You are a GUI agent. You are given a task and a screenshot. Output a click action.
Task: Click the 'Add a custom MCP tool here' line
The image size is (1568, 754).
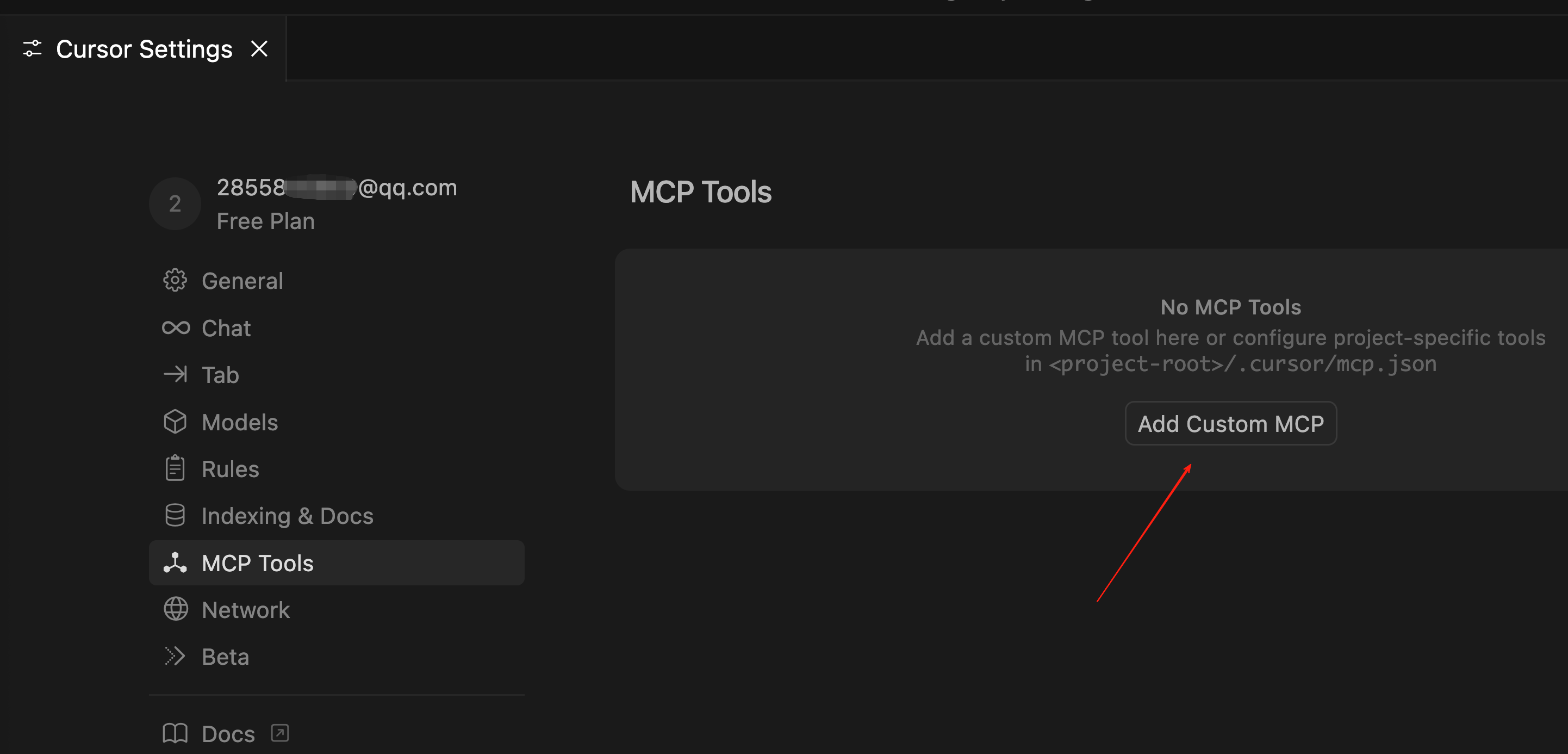tap(1230, 337)
